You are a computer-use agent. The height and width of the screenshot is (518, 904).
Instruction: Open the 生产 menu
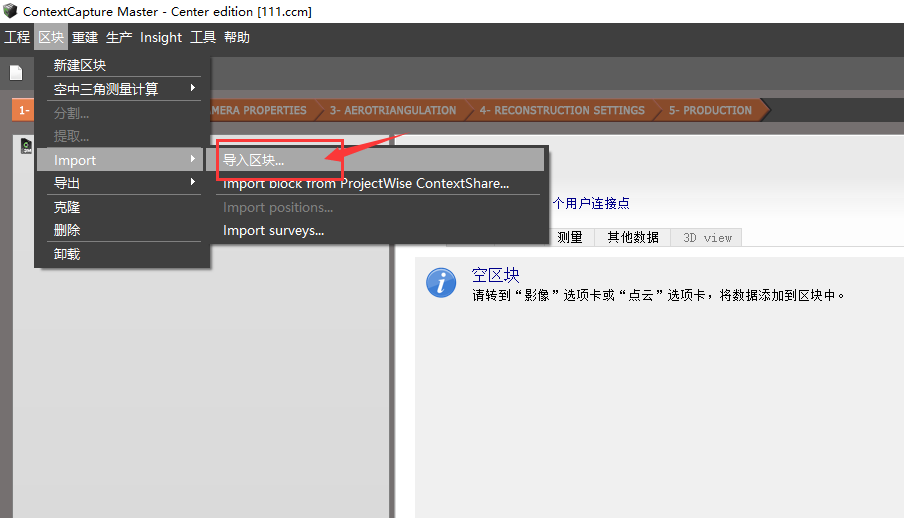coord(119,37)
